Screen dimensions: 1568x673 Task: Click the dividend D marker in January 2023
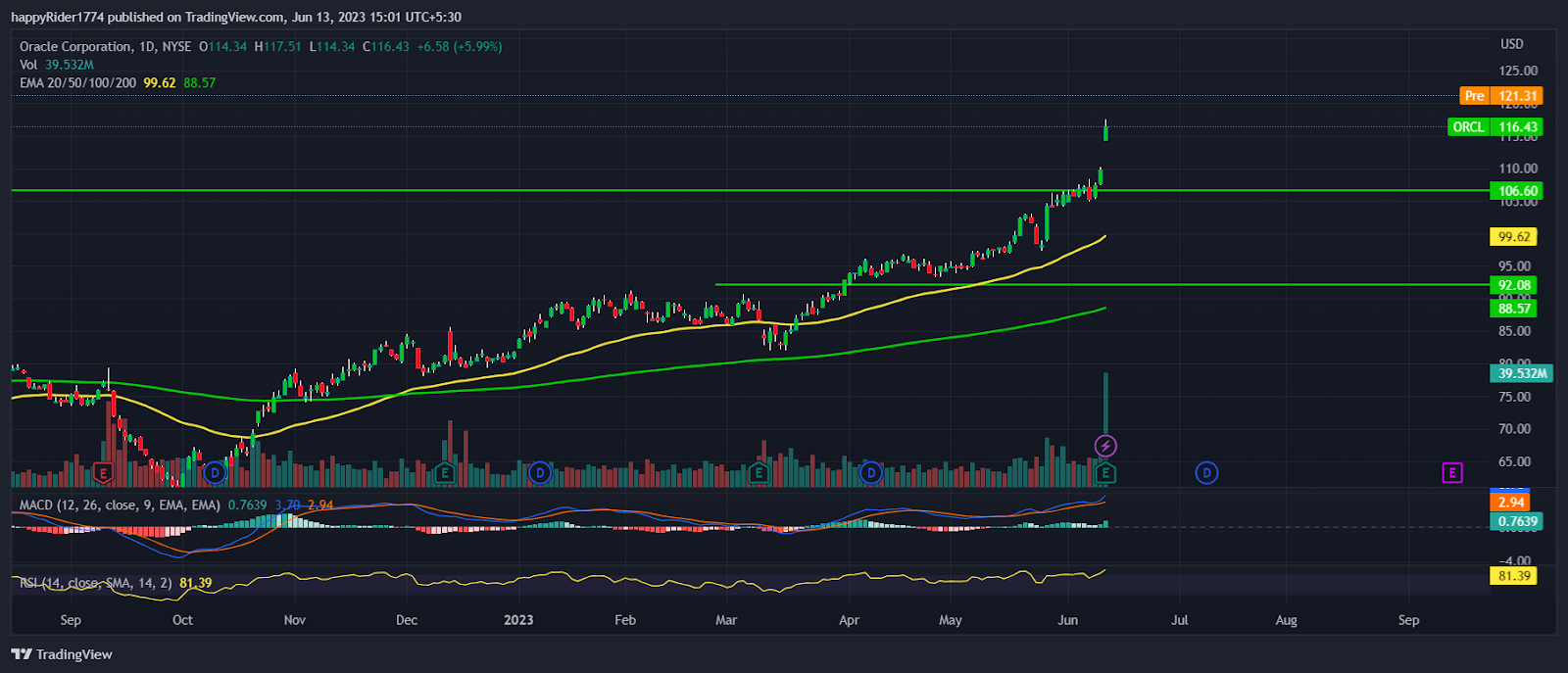click(x=539, y=473)
